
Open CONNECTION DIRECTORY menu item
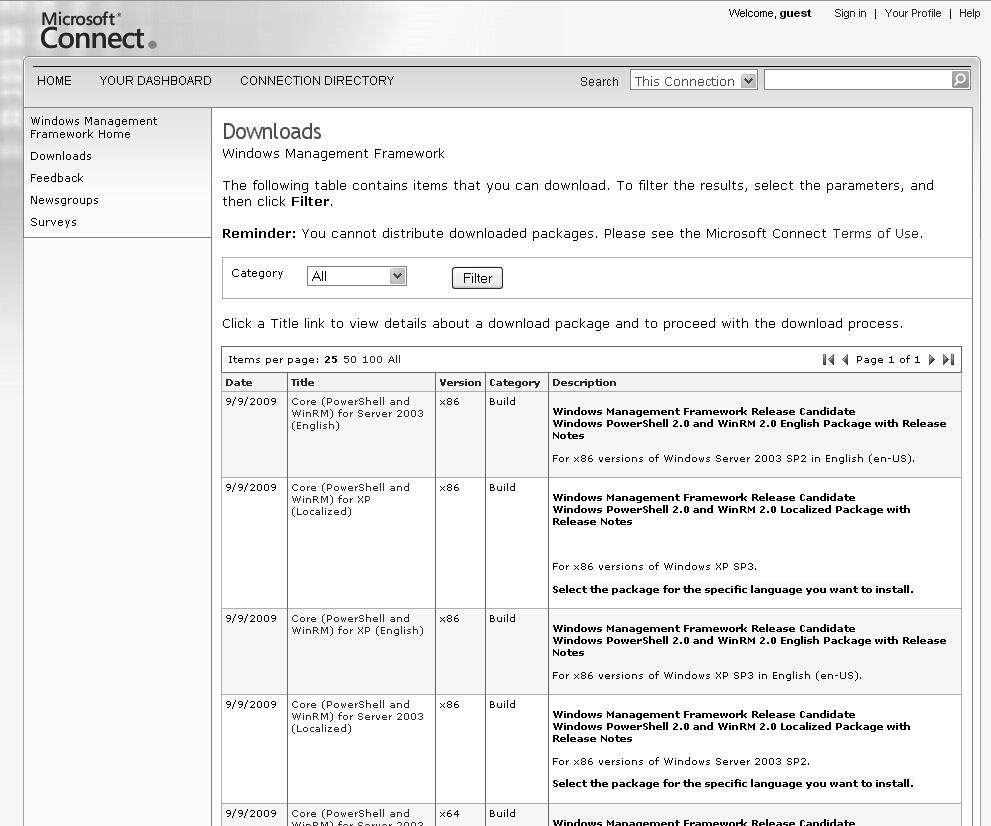[317, 81]
